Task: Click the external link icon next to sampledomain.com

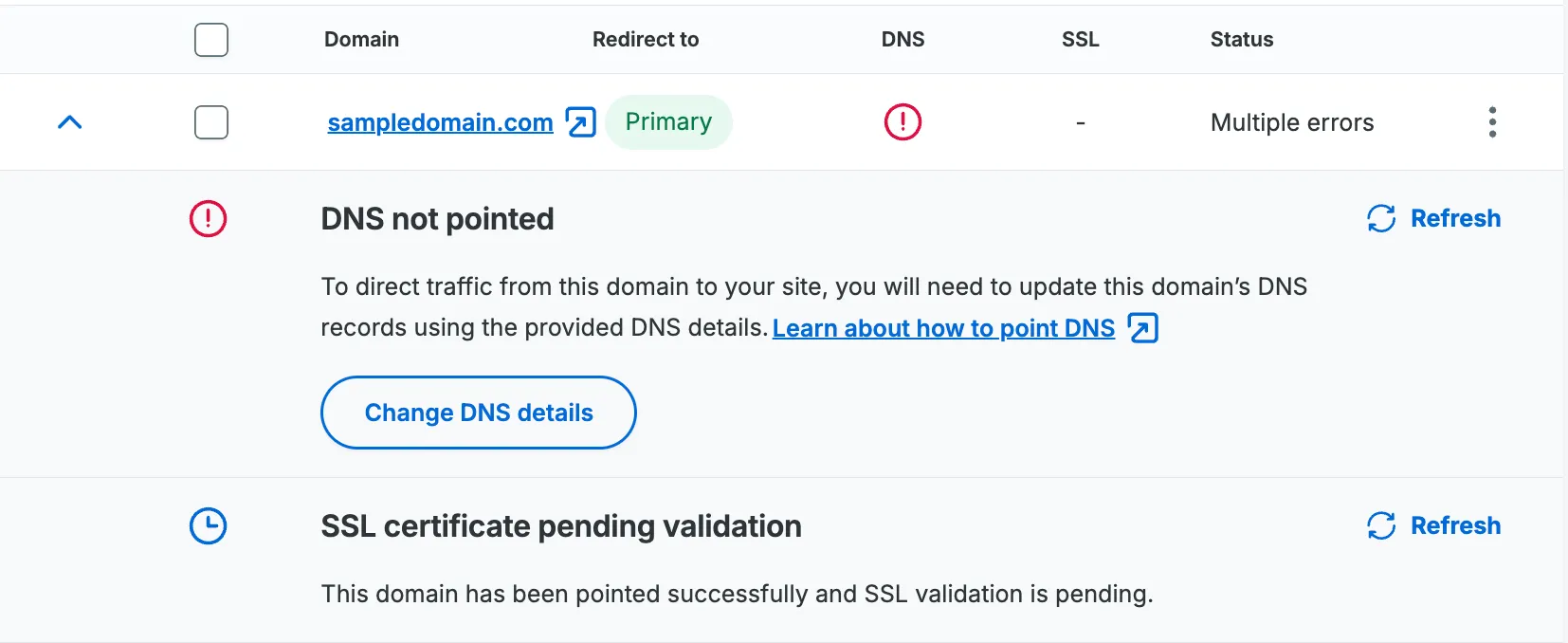Action: tap(581, 121)
